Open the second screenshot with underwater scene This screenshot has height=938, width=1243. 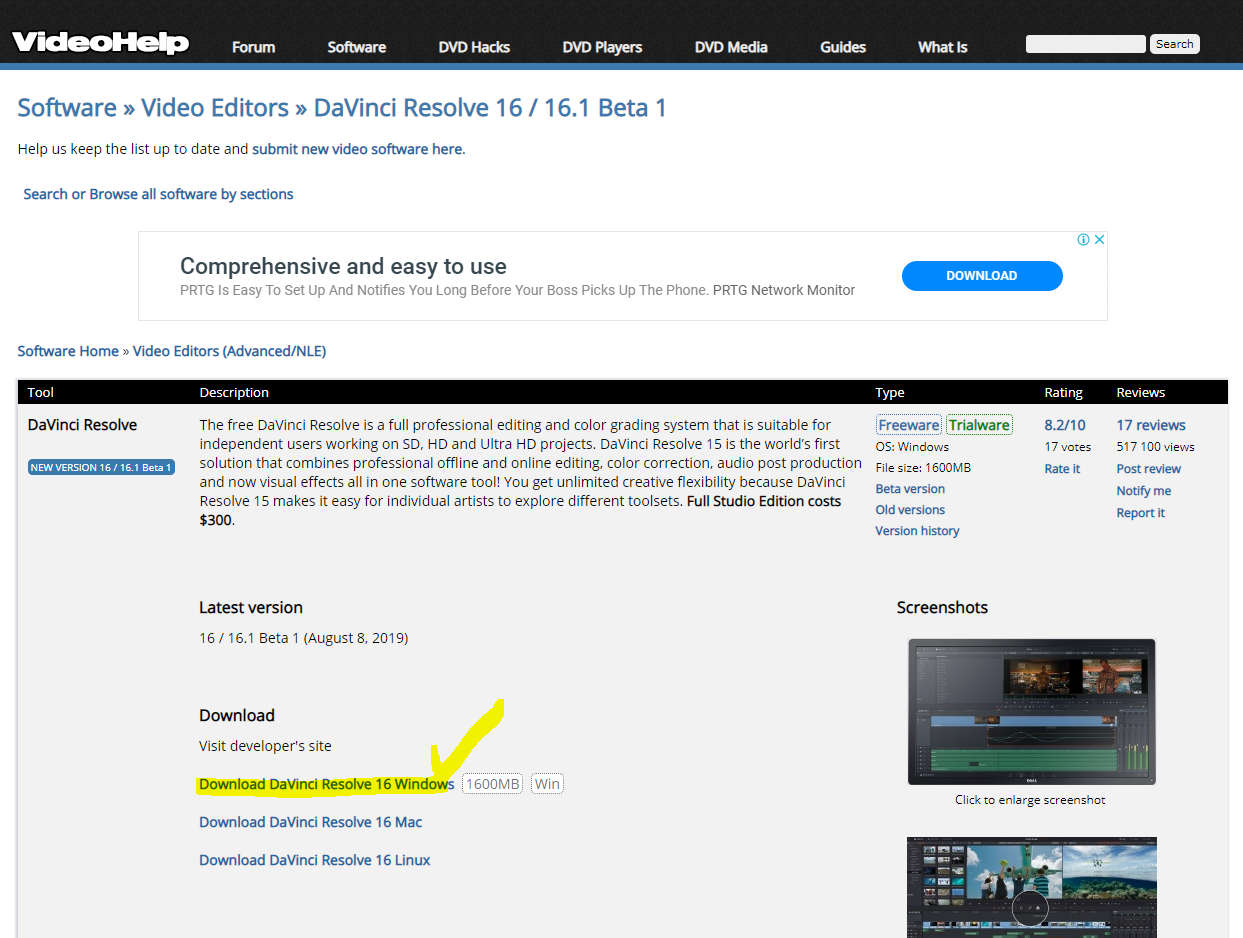1032,887
